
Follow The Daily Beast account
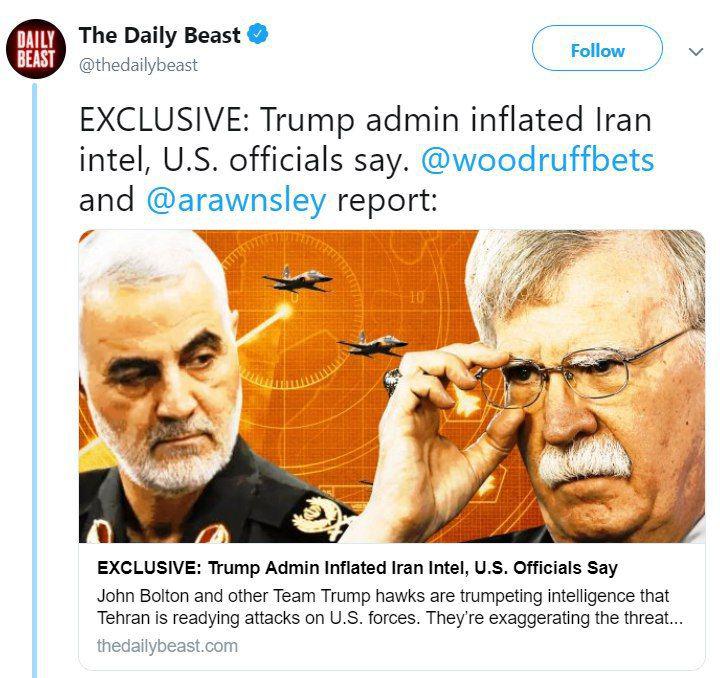[x=597, y=48]
